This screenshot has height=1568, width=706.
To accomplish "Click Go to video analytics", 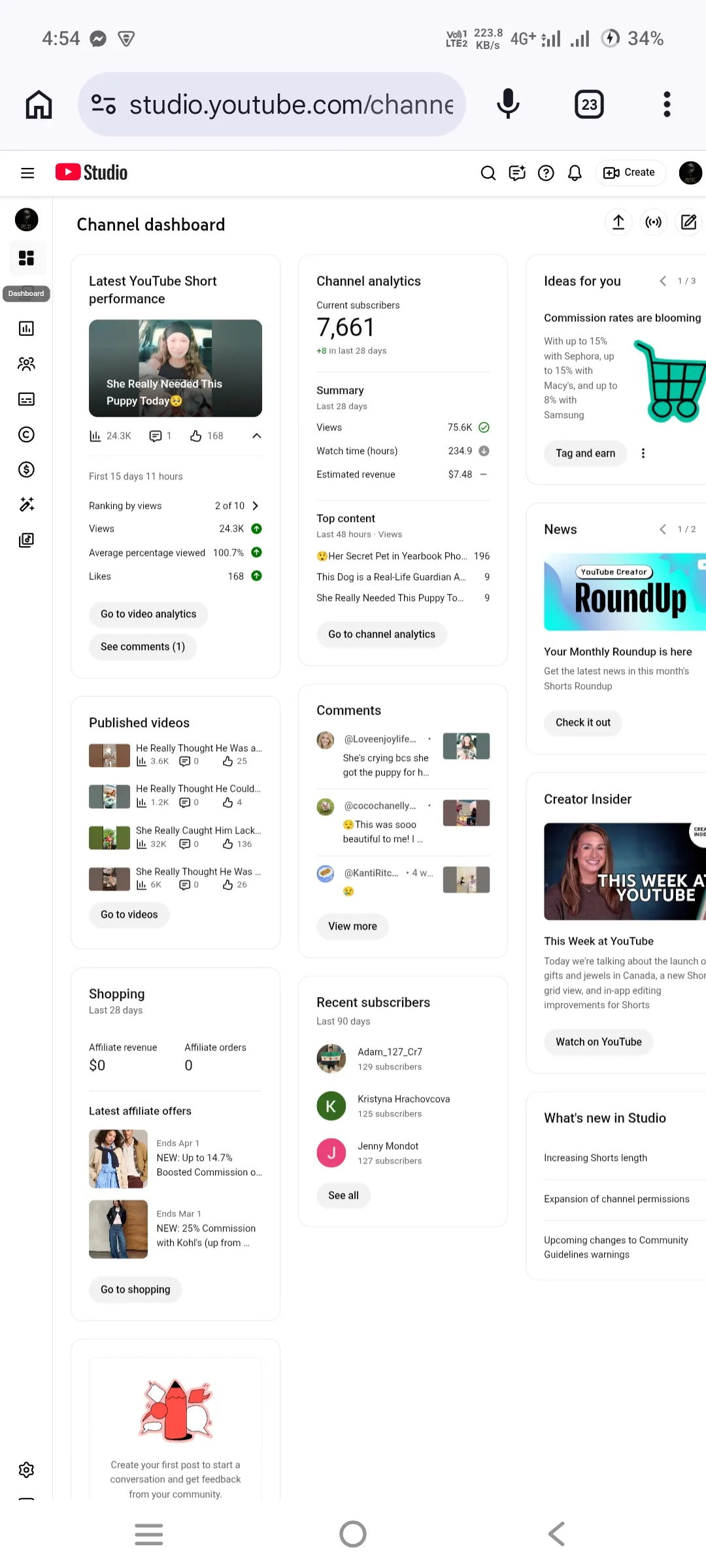I will point(148,614).
